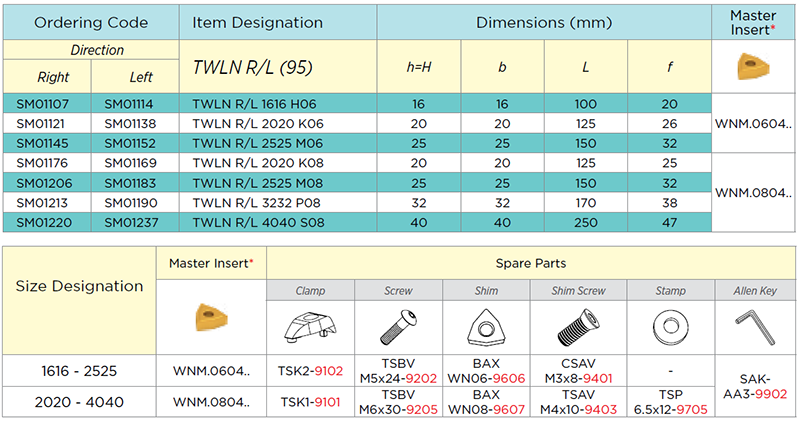
Task: Select ordering code SM01206
Action: coord(44,183)
